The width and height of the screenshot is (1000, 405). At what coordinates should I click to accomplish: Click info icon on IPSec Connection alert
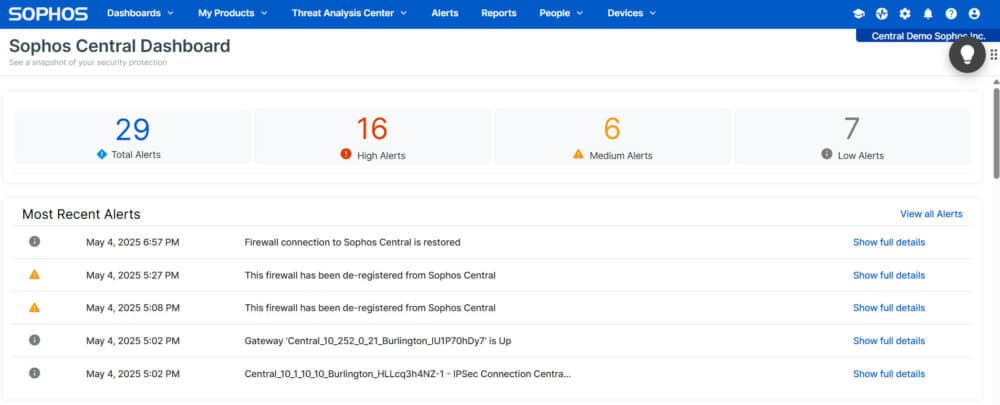click(x=34, y=372)
